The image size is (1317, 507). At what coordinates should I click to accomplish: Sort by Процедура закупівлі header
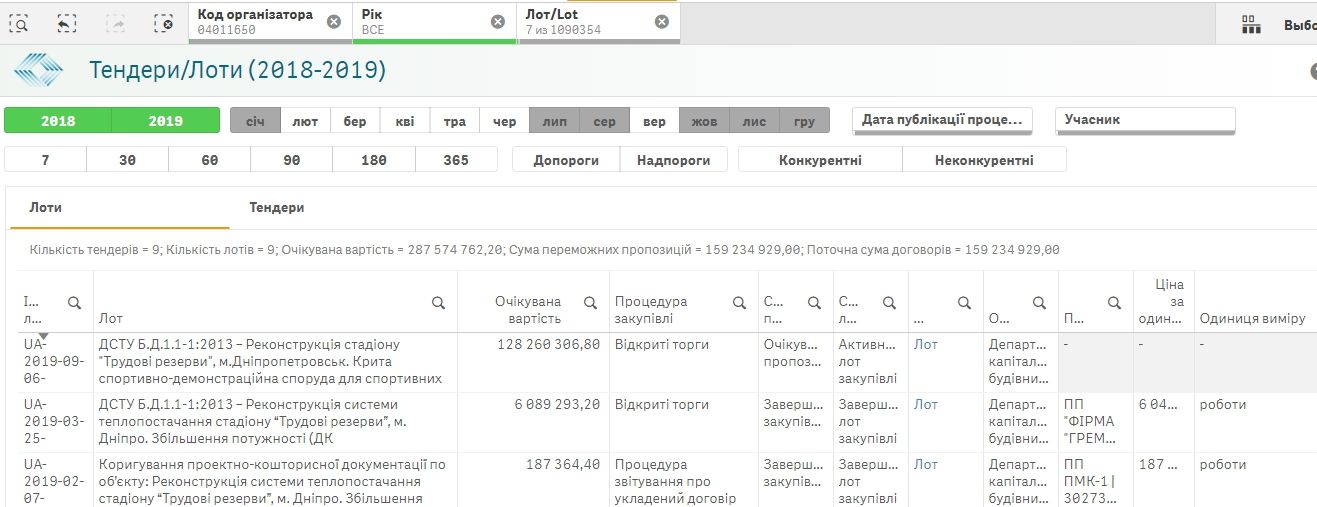point(651,310)
